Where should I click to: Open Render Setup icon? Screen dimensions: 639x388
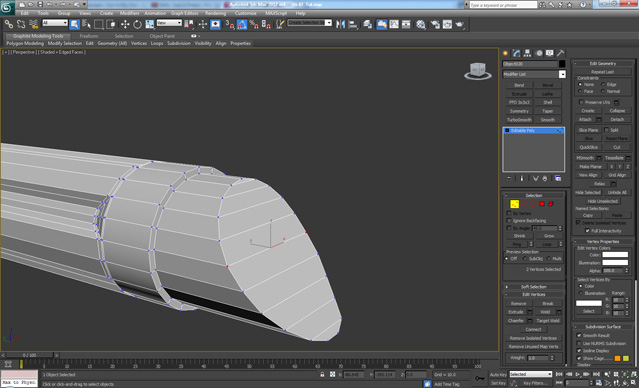[x=435, y=24]
